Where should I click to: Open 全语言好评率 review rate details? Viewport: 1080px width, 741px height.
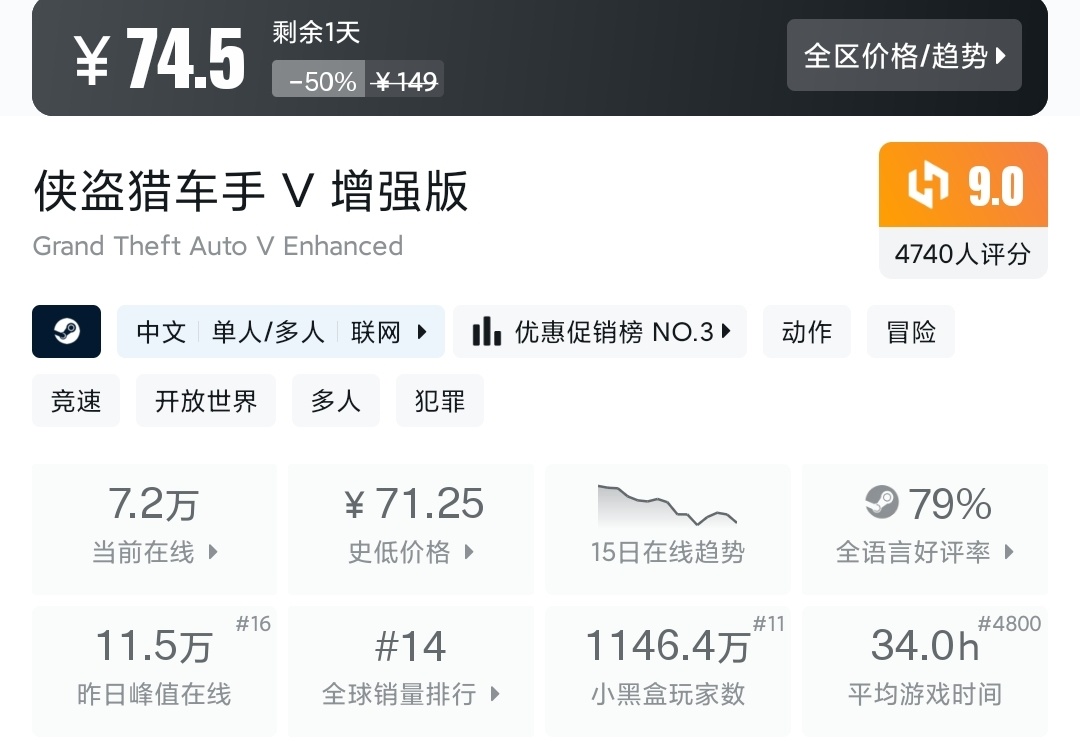pos(924,529)
